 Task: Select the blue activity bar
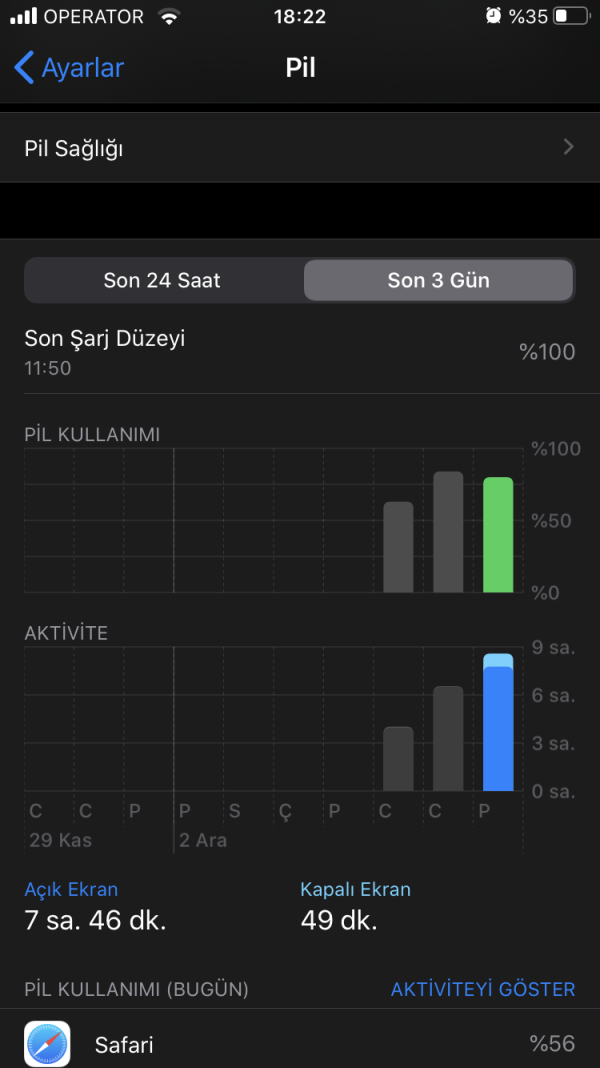click(x=498, y=725)
